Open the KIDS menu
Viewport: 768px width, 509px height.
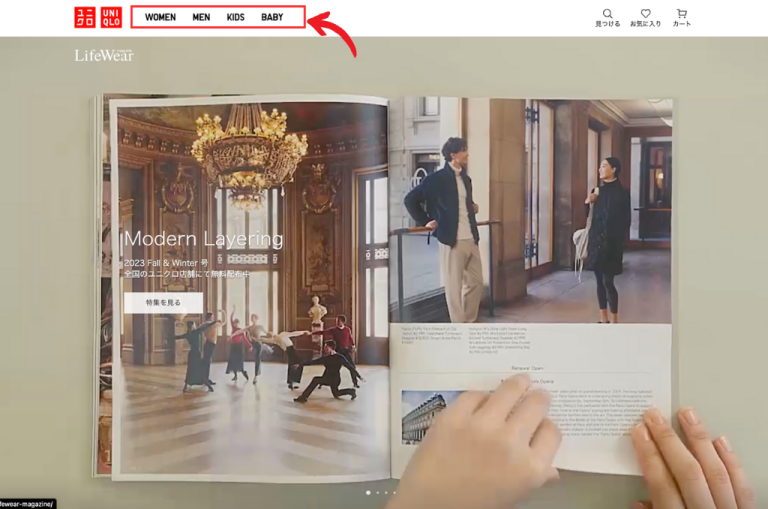click(x=236, y=17)
